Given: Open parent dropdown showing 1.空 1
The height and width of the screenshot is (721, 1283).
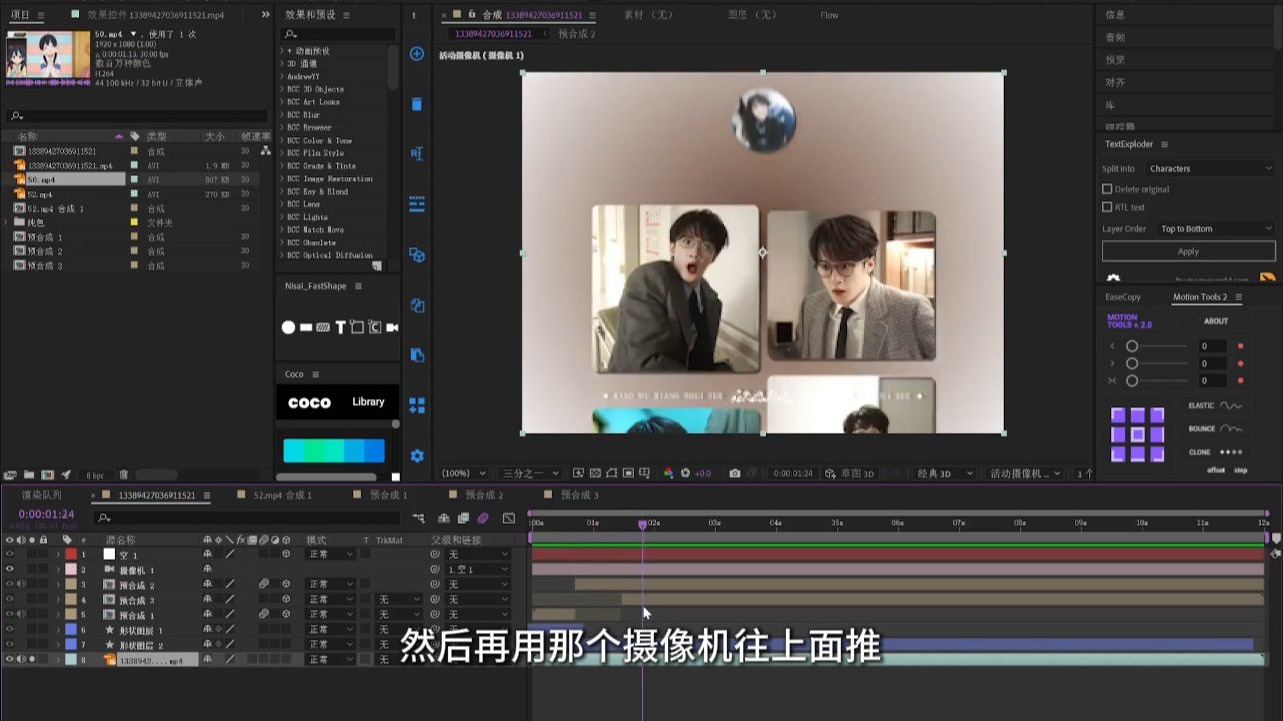Looking at the screenshot, I should point(478,569).
